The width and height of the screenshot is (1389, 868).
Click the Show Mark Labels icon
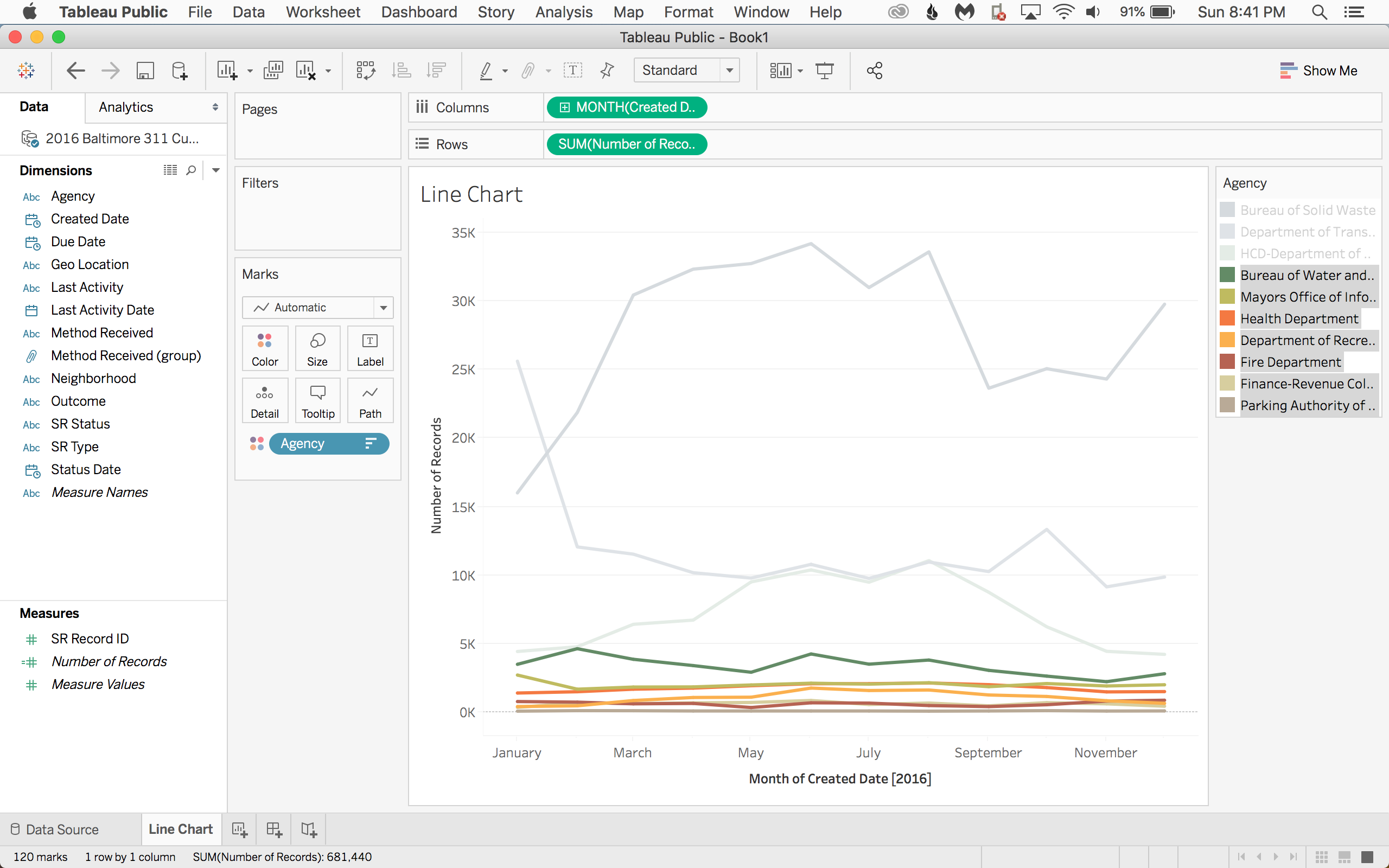pyautogui.click(x=572, y=71)
